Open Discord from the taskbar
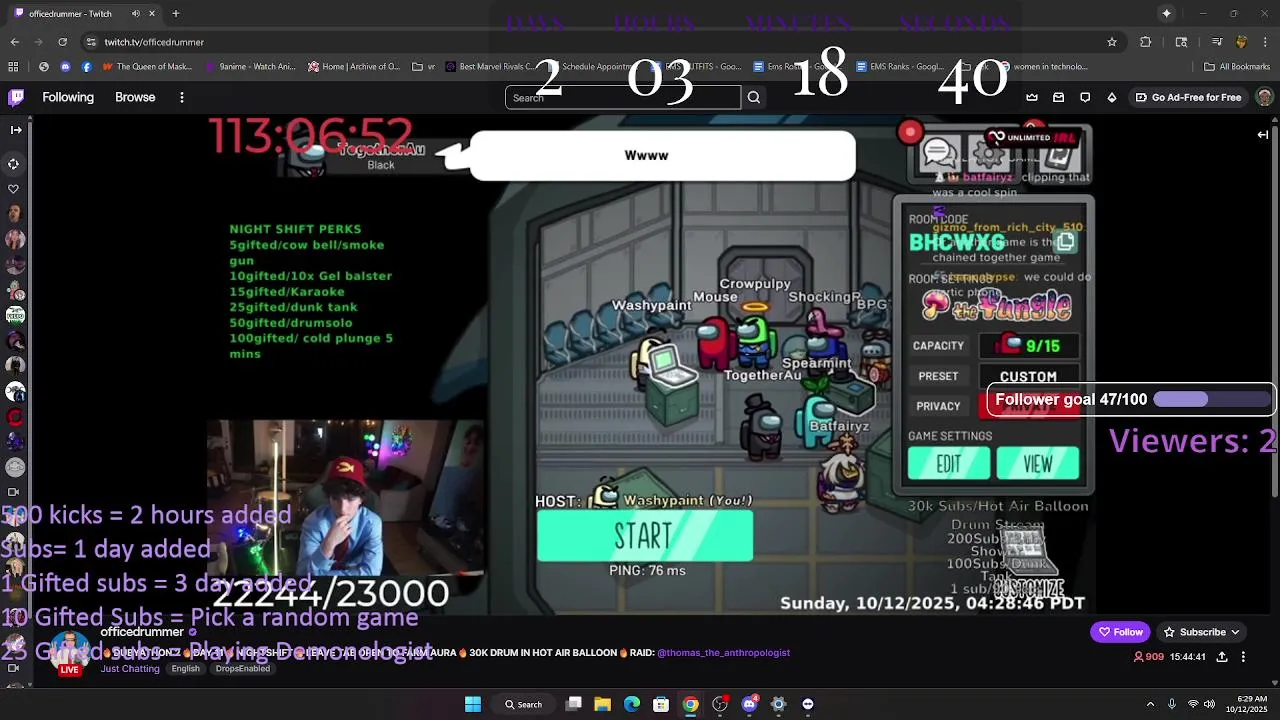1280x720 pixels. coord(749,704)
